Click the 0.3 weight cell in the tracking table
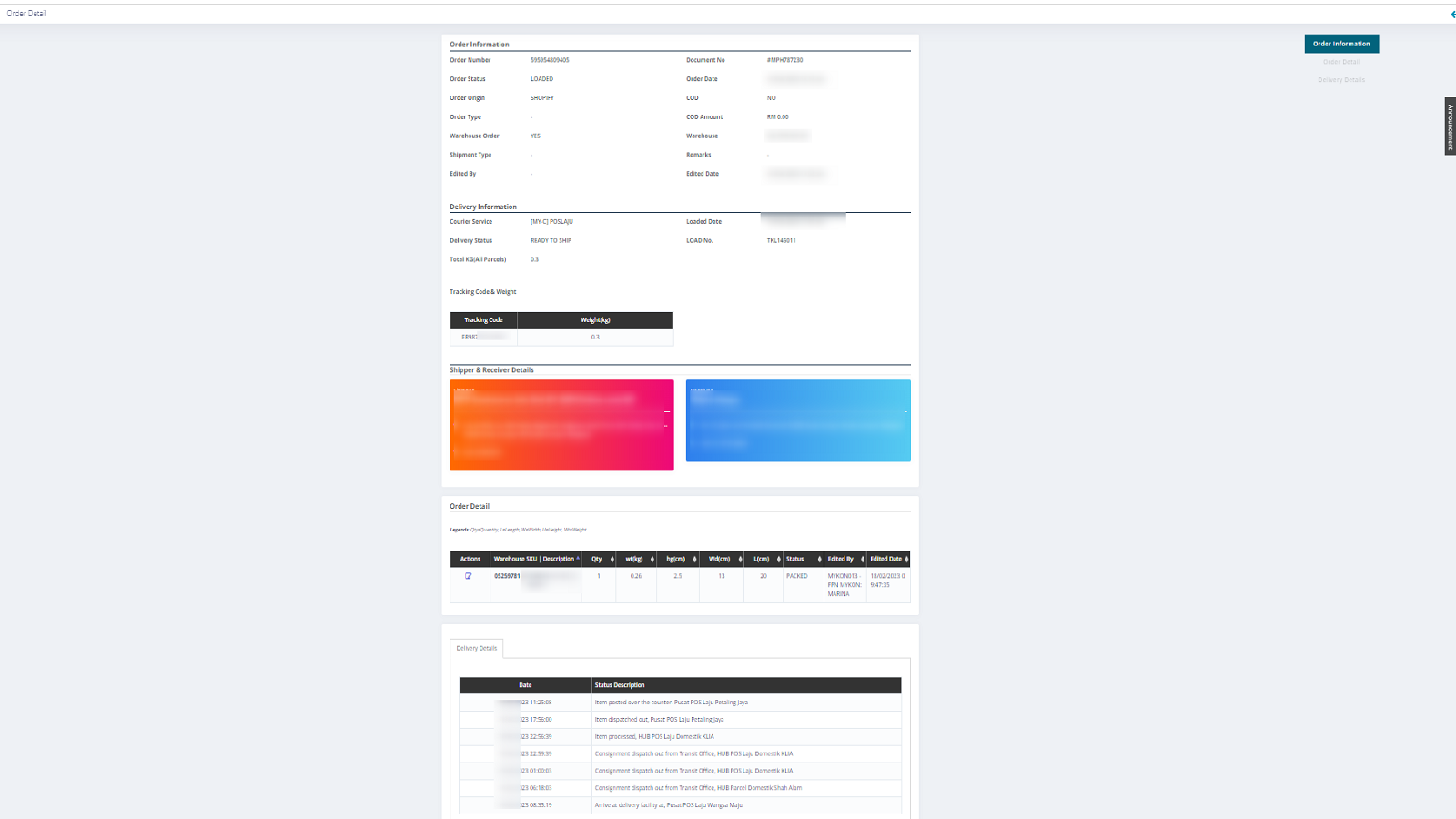The width and height of the screenshot is (1456, 819). (595, 337)
